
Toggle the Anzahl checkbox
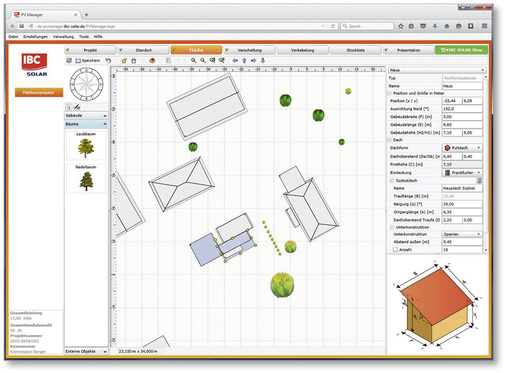click(x=395, y=250)
